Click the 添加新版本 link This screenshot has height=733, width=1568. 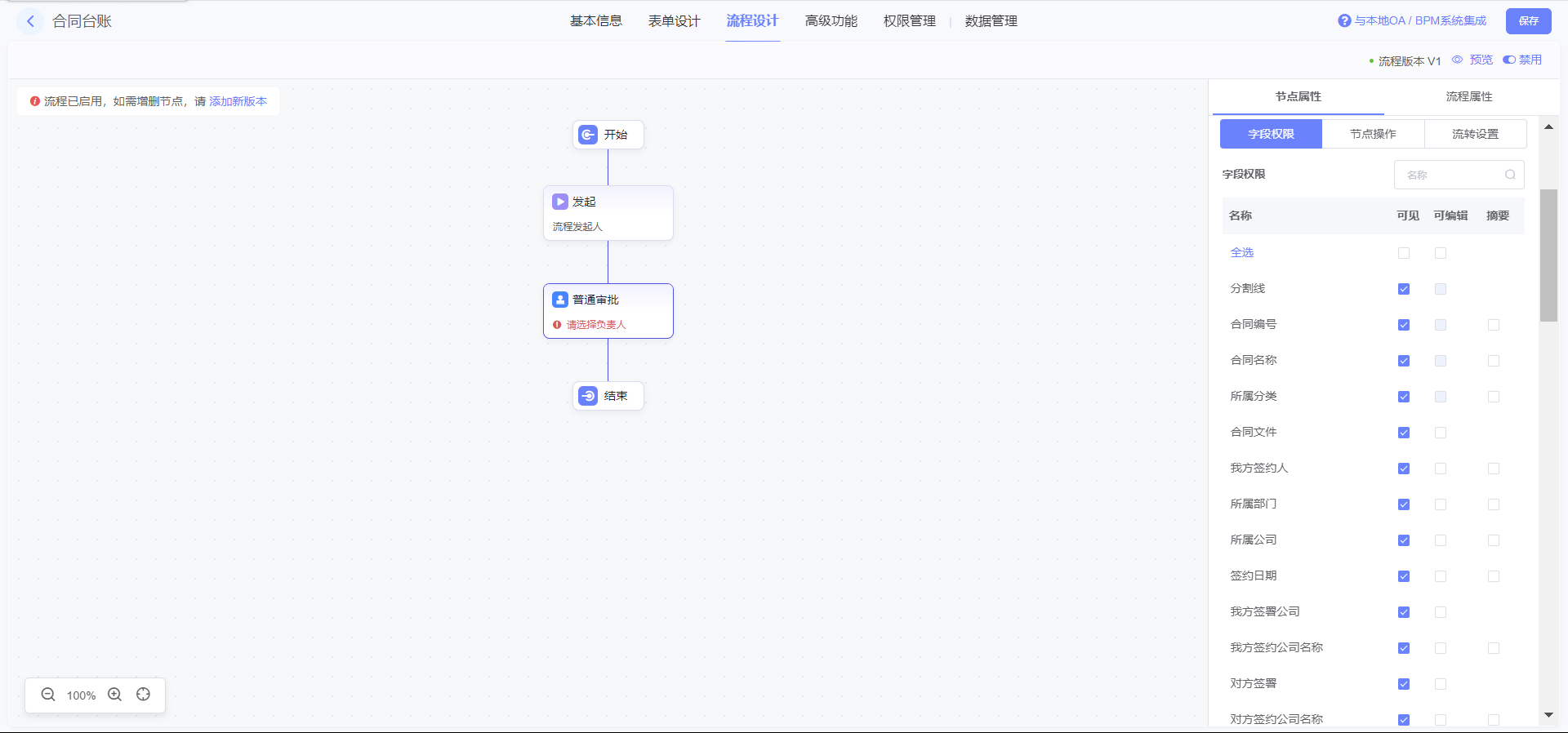(238, 101)
